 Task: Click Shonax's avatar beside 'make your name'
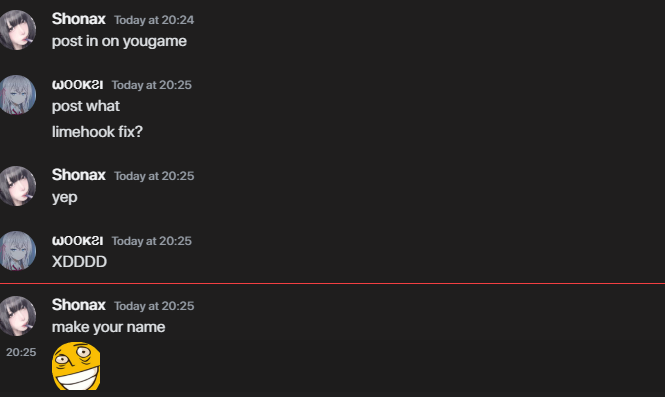[x=16, y=316]
